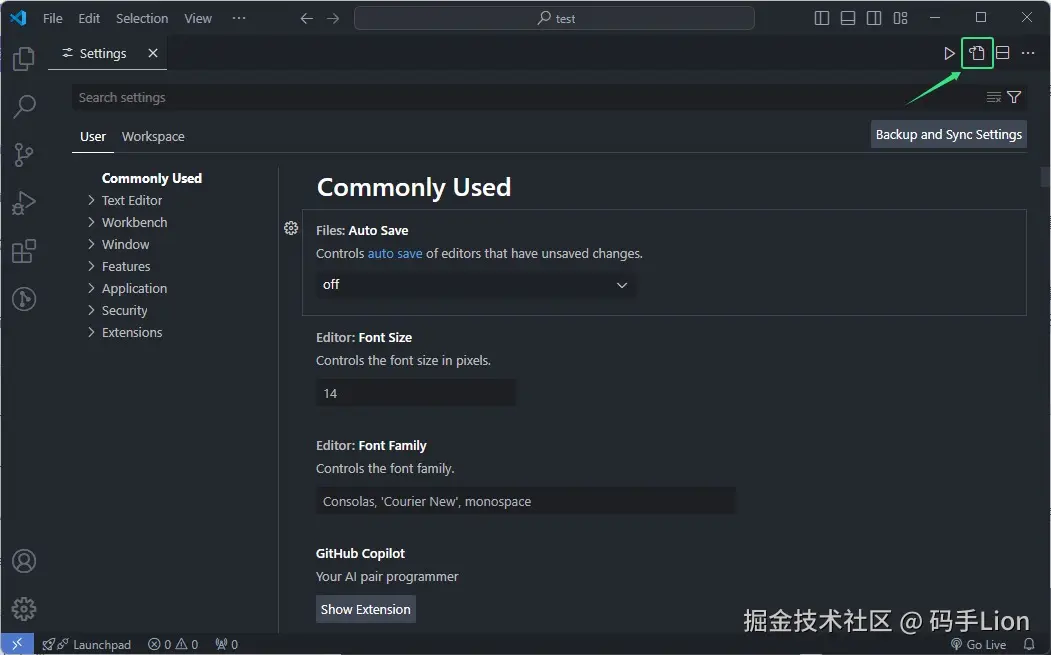Expand the Extensions settings group
The height and width of the screenshot is (655, 1051).
[x=131, y=333]
